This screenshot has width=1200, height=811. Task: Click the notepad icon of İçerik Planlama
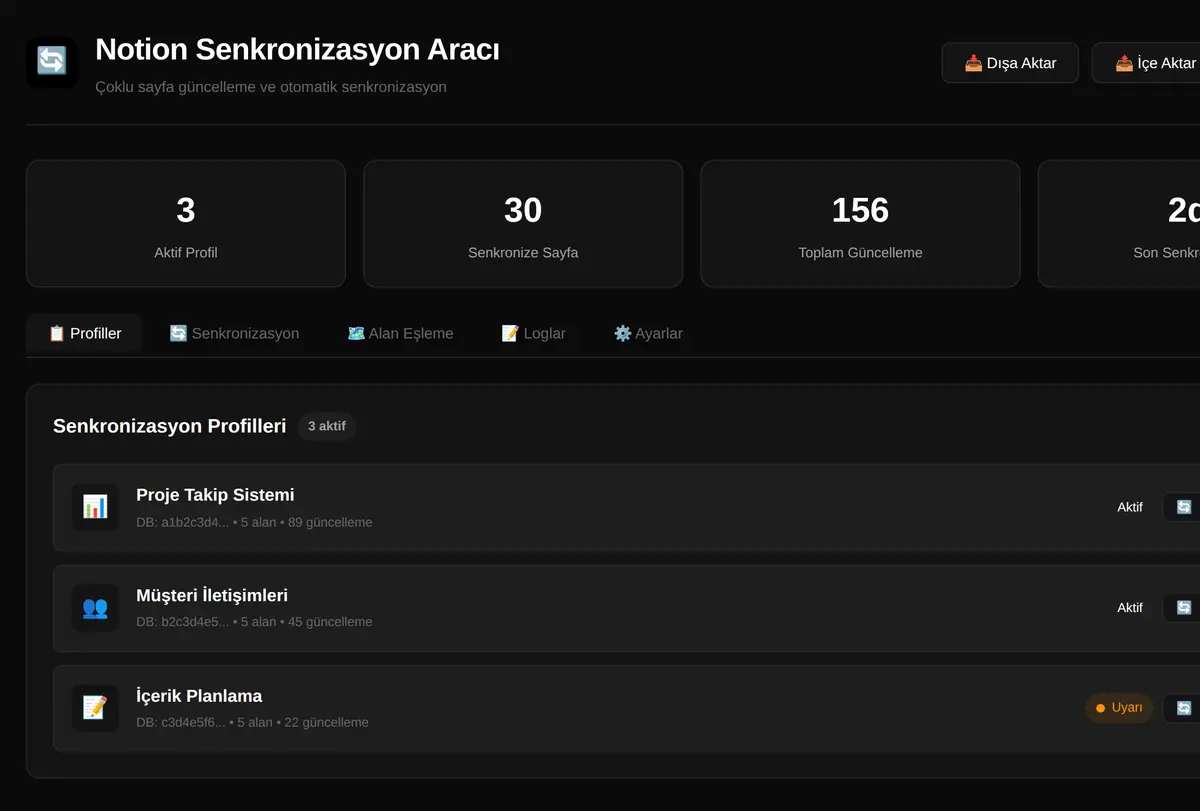tap(95, 708)
